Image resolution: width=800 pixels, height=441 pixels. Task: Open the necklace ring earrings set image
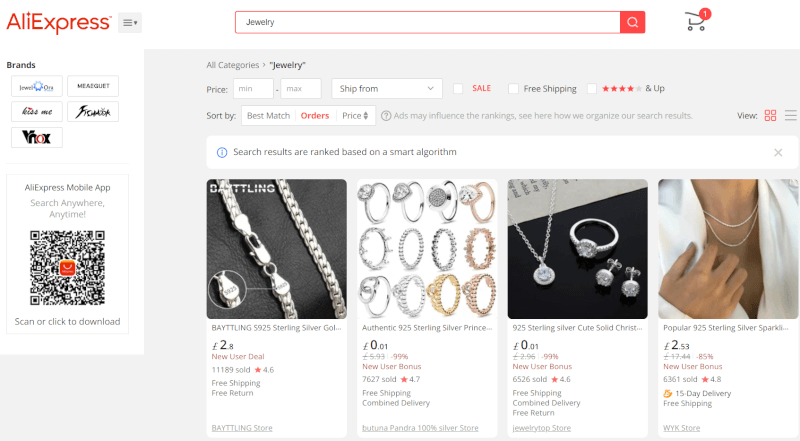pyautogui.click(x=578, y=249)
